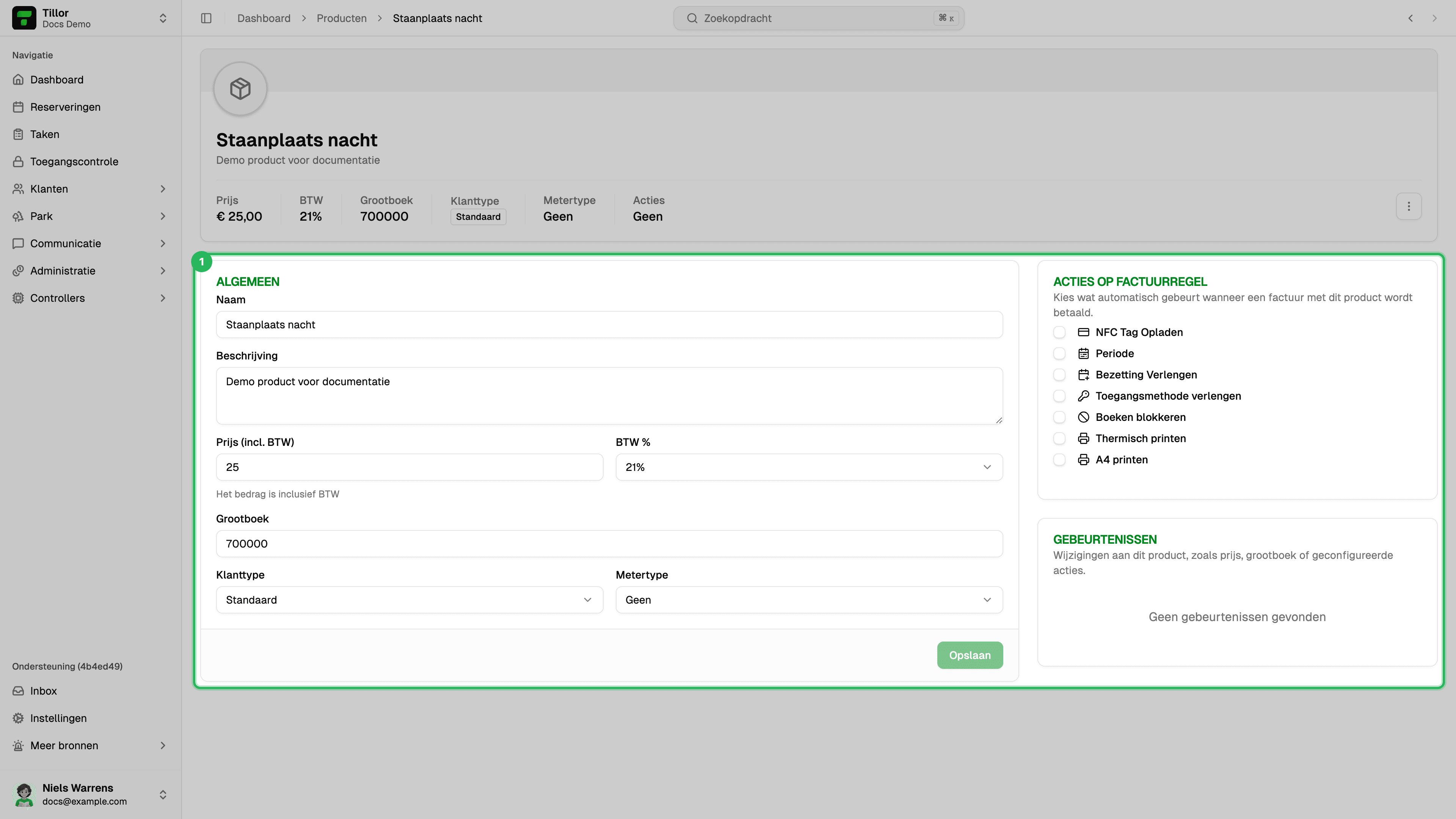Focus the Zoekopdracht search field

coord(819,18)
